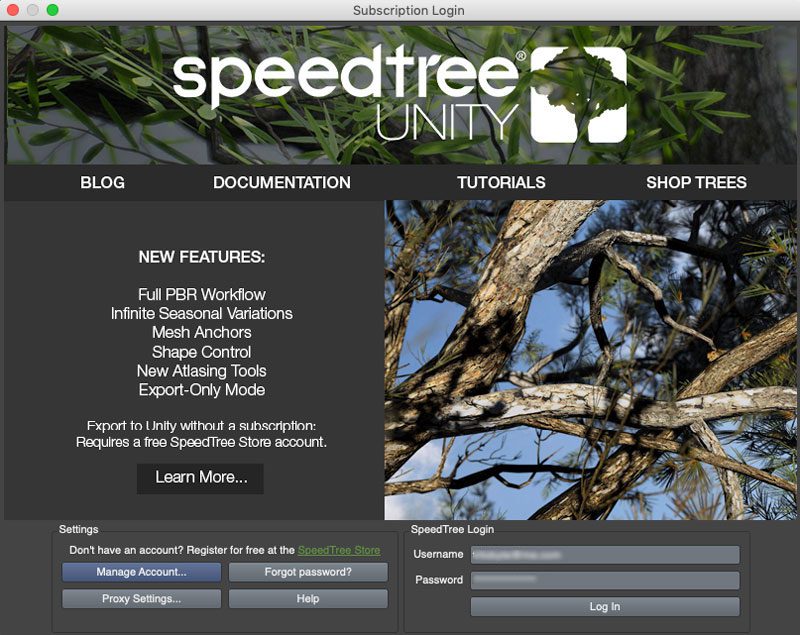Open Proxy Settings...
The height and width of the screenshot is (635, 800).
click(x=141, y=599)
